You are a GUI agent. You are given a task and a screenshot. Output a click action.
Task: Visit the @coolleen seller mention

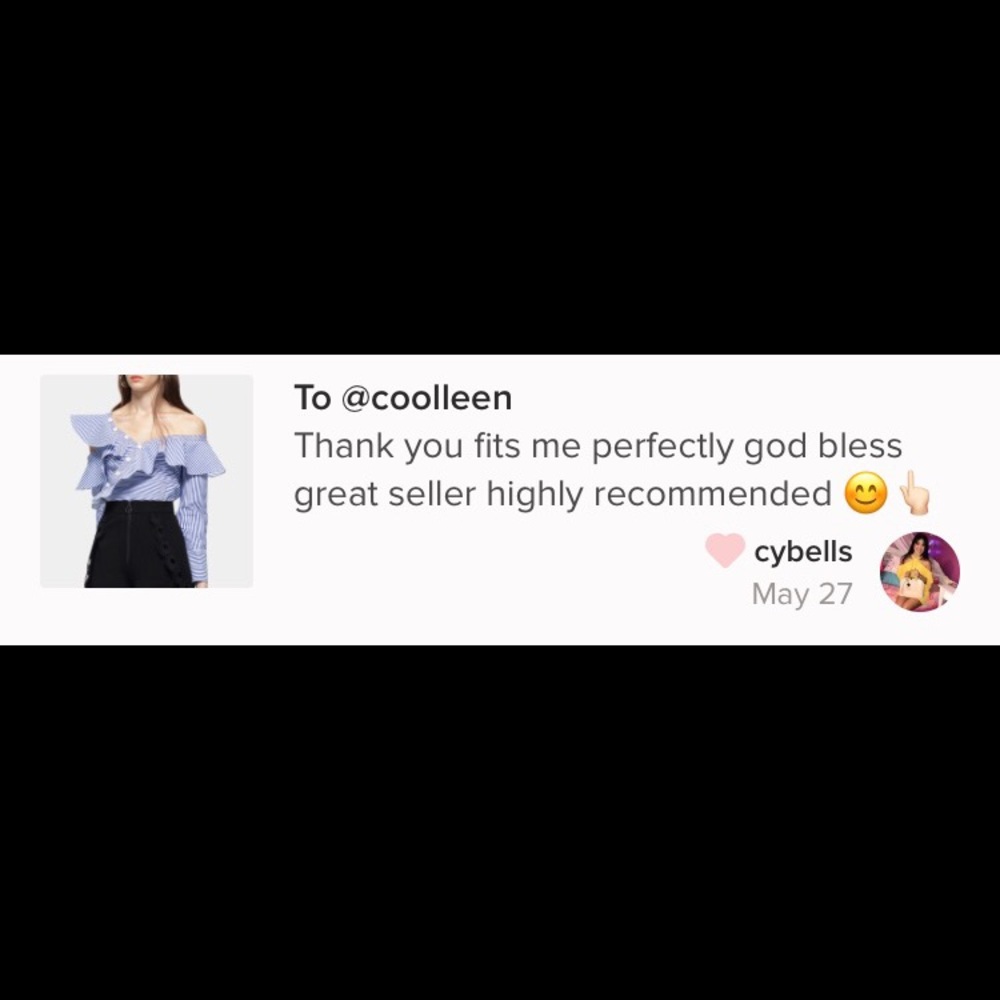pyautogui.click(x=427, y=398)
